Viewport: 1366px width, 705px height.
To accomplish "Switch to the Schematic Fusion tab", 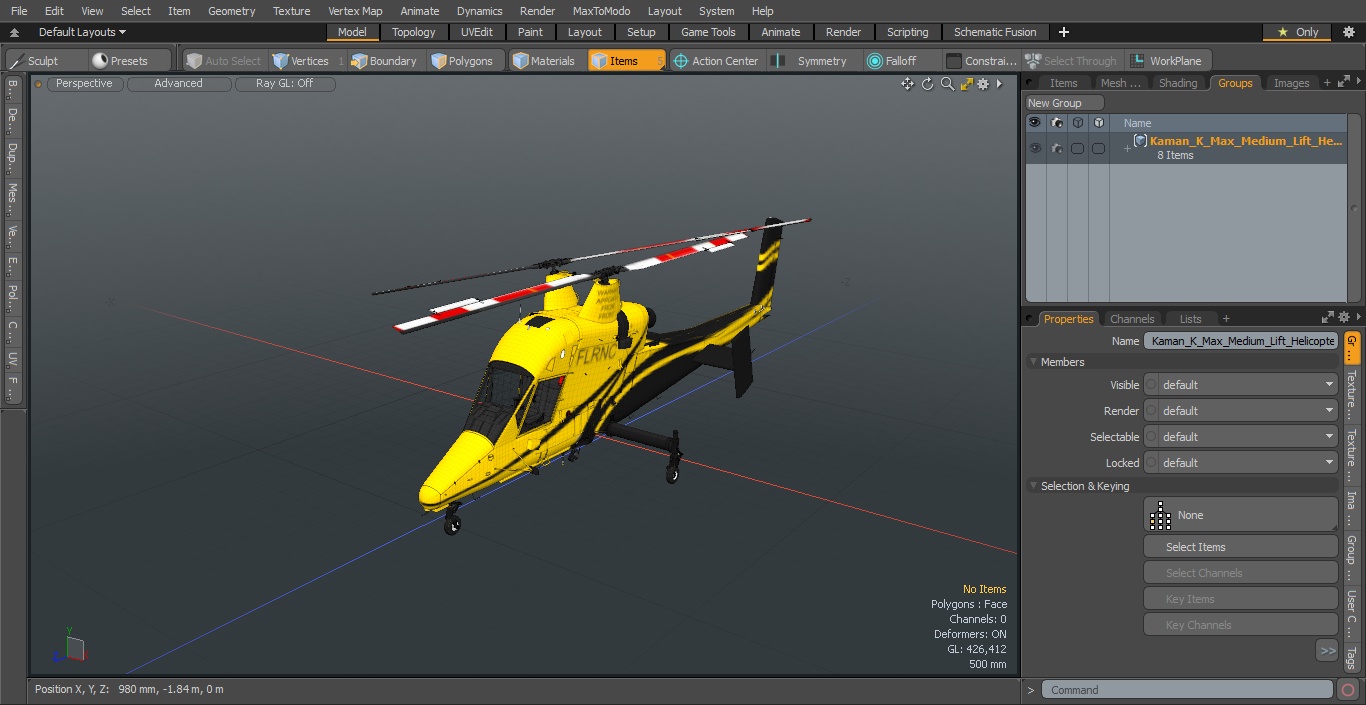I will coord(995,32).
